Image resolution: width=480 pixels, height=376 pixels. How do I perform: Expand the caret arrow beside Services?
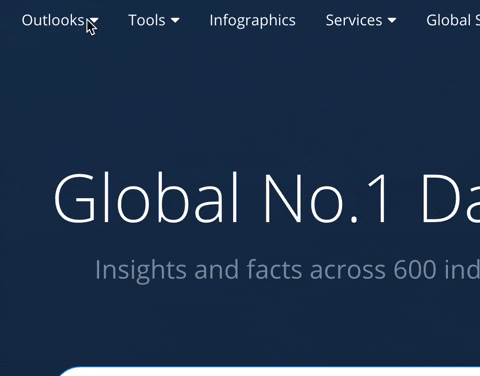[392, 21]
